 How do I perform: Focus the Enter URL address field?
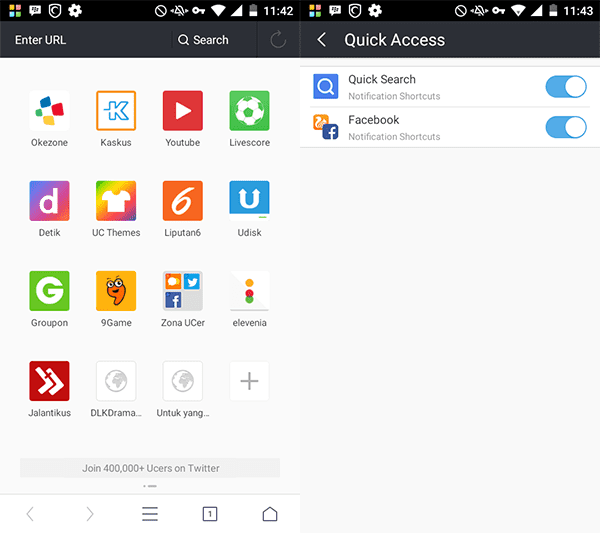[x=86, y=40]
